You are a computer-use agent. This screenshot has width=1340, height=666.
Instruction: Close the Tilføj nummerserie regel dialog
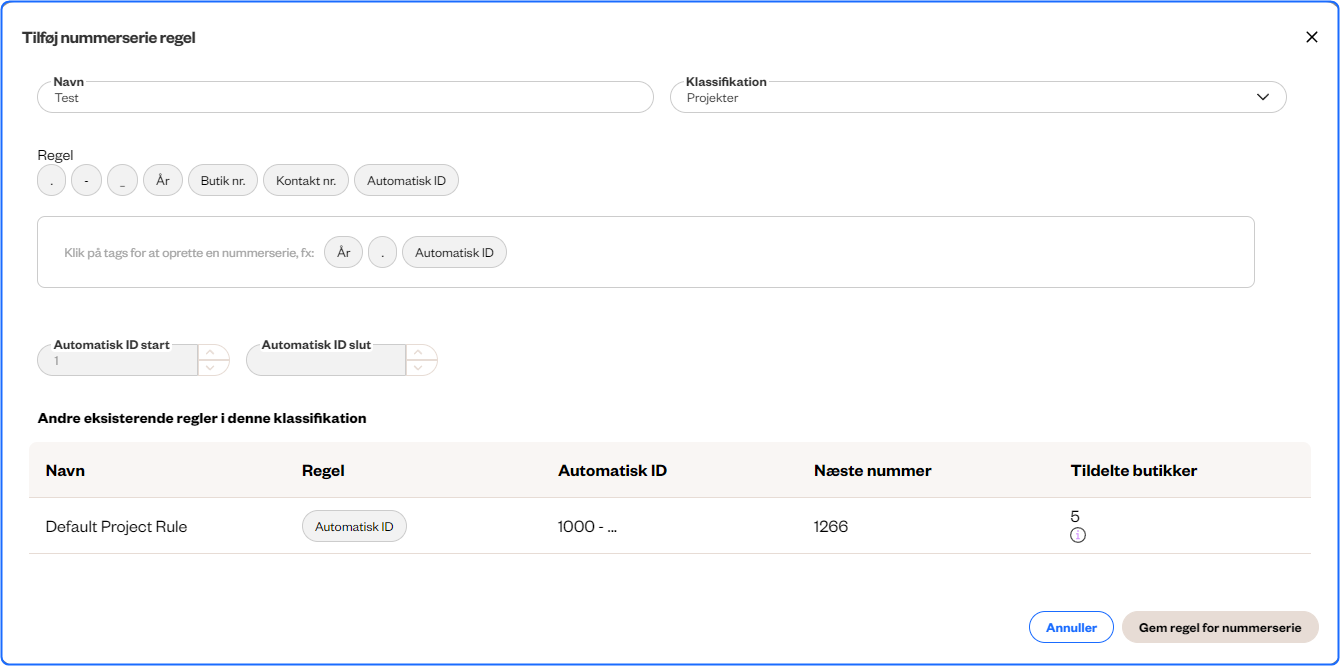click(1312, 37)
